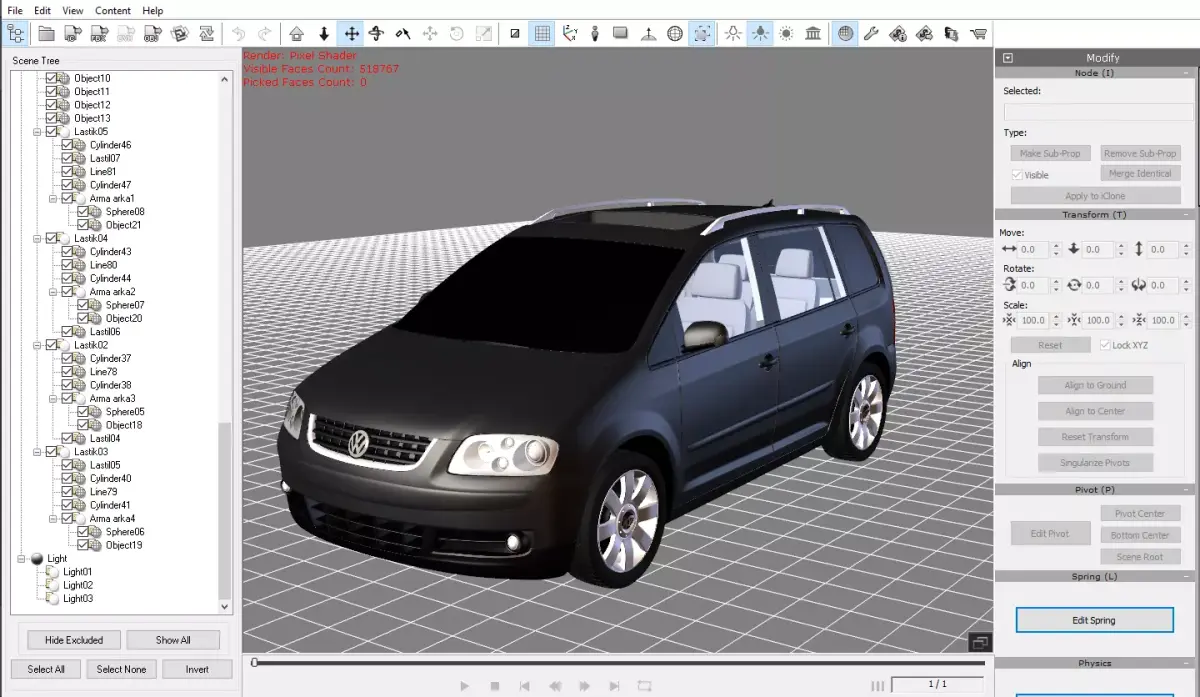
Task: Toggle the grid display icon
Action: [x=541, y=33]
